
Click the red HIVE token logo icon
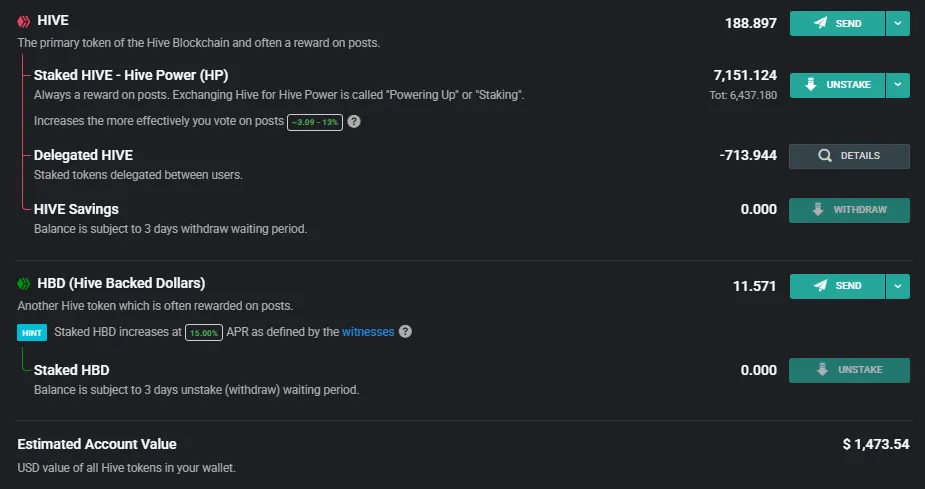[x=24, y=22]
